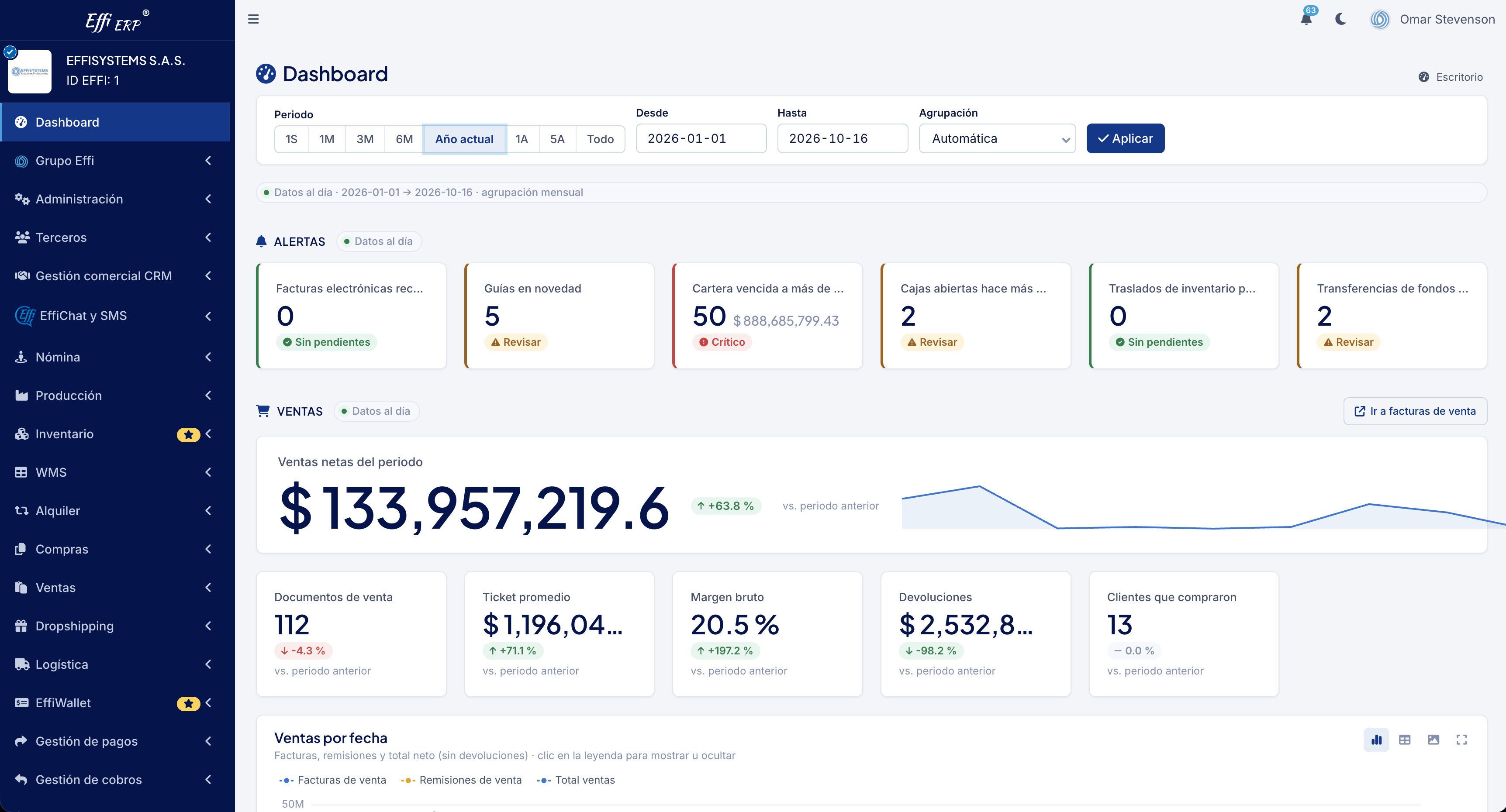The width and height of the screenshot is (1506, 812).
Task: Click the Desde date field
Action: pos(701,138)
